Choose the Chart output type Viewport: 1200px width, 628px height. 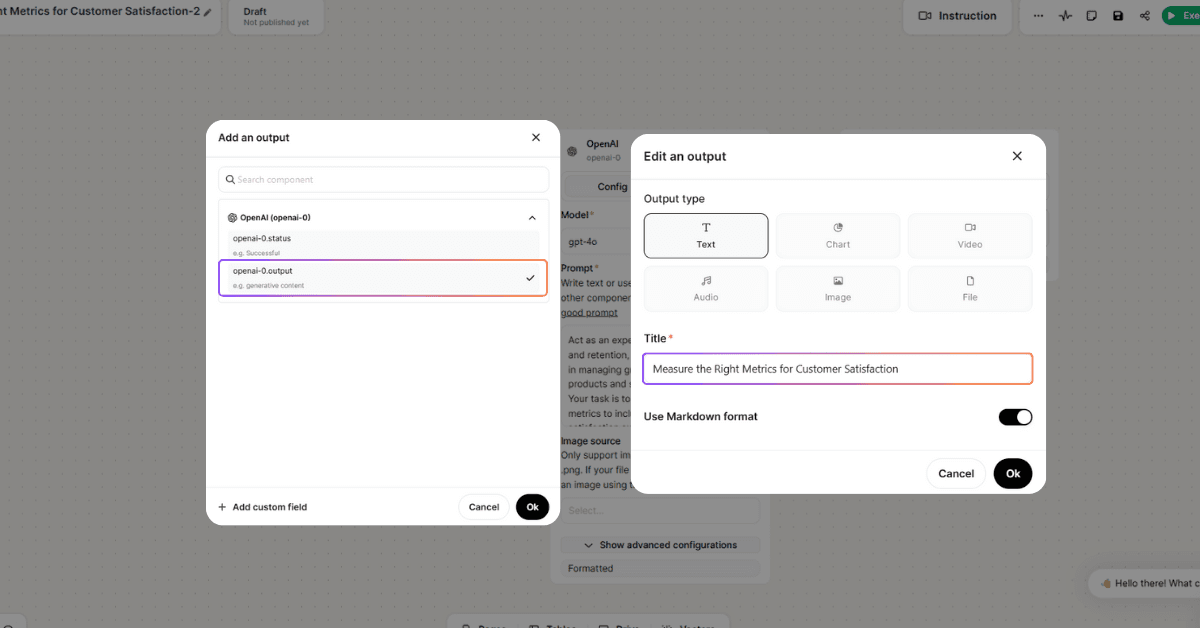(838, 236)
